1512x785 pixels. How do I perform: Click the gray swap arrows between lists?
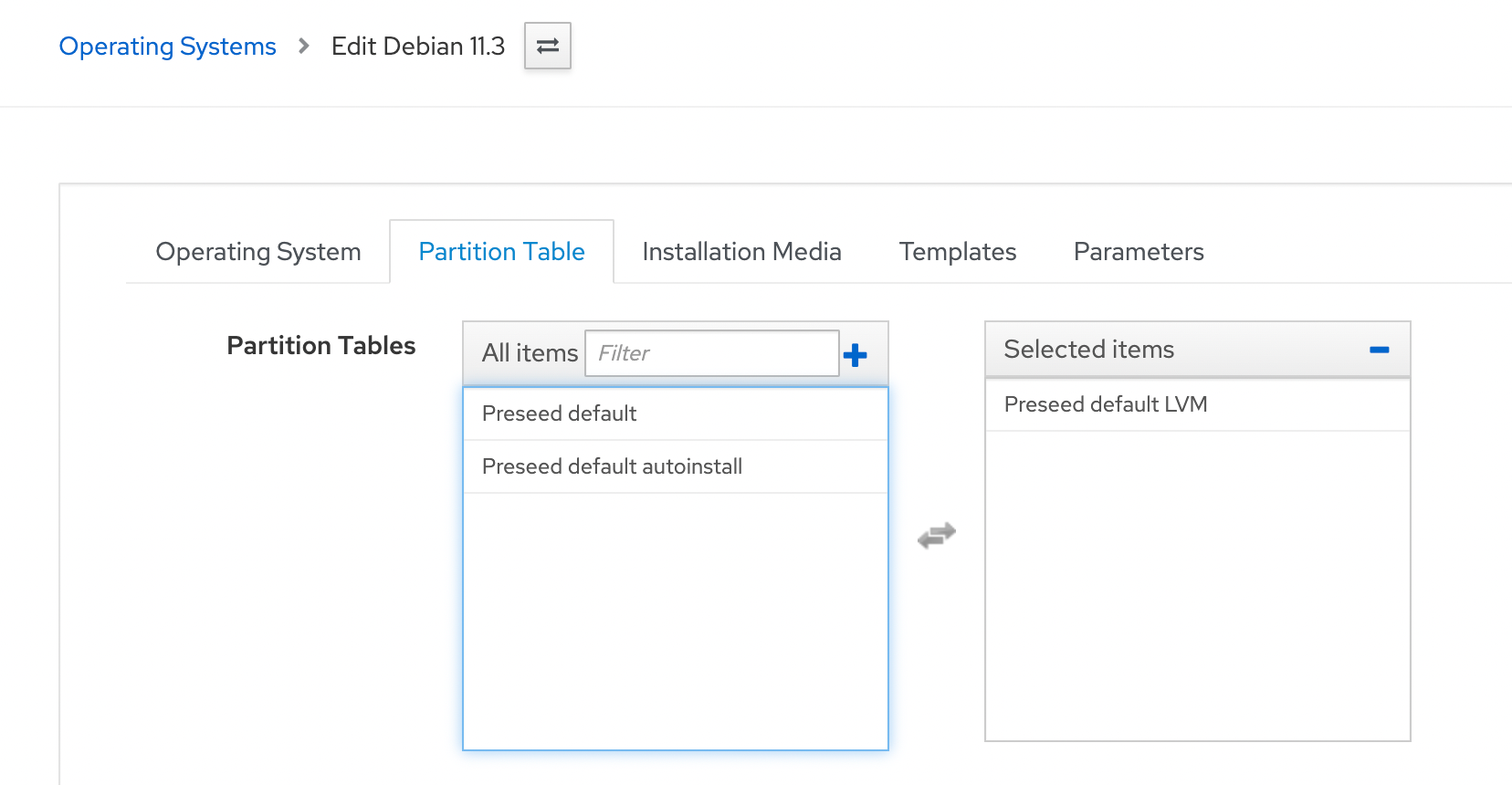click(x=937, y=535)
